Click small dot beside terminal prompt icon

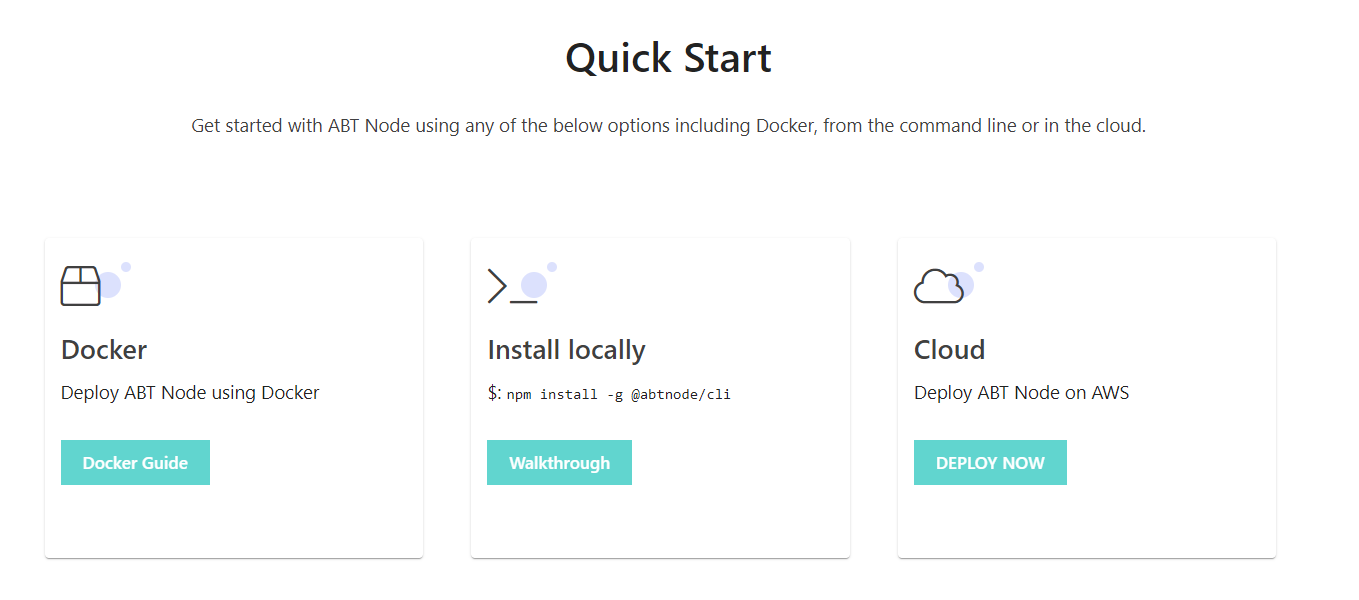[552, 267]
